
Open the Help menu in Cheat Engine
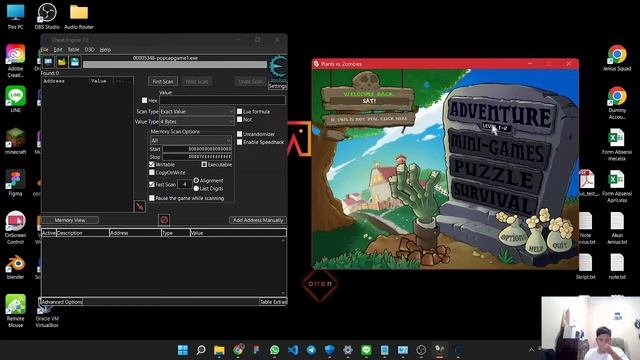(105, 49)
